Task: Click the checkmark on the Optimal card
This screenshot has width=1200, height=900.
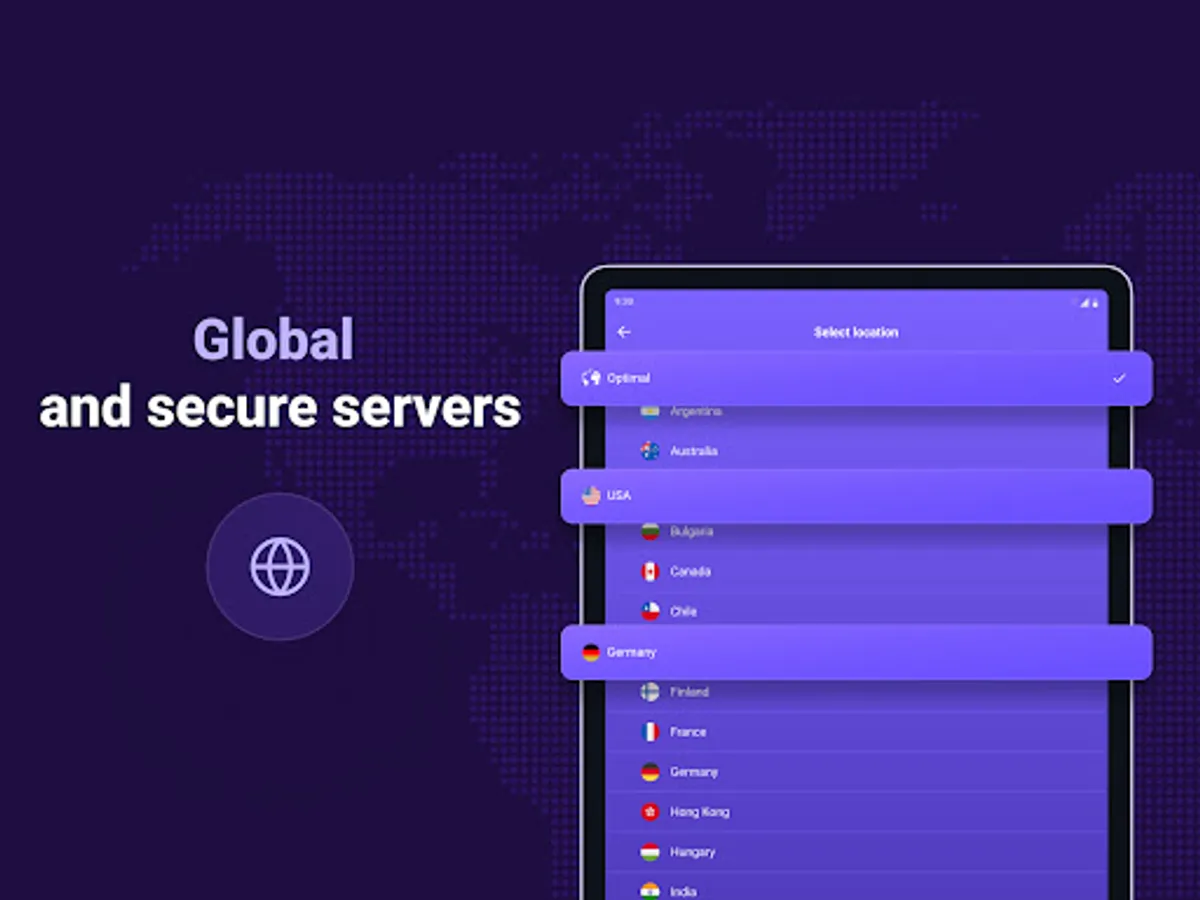Action: tap(1119, 378)
